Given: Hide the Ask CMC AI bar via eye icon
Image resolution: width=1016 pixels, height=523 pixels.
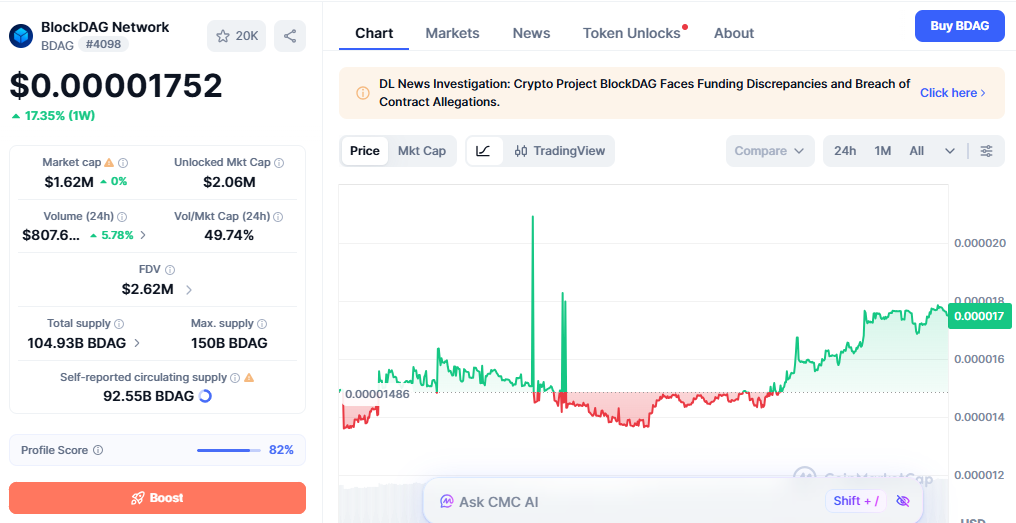Looking at the screenshot, I should [x=903, y=501].
